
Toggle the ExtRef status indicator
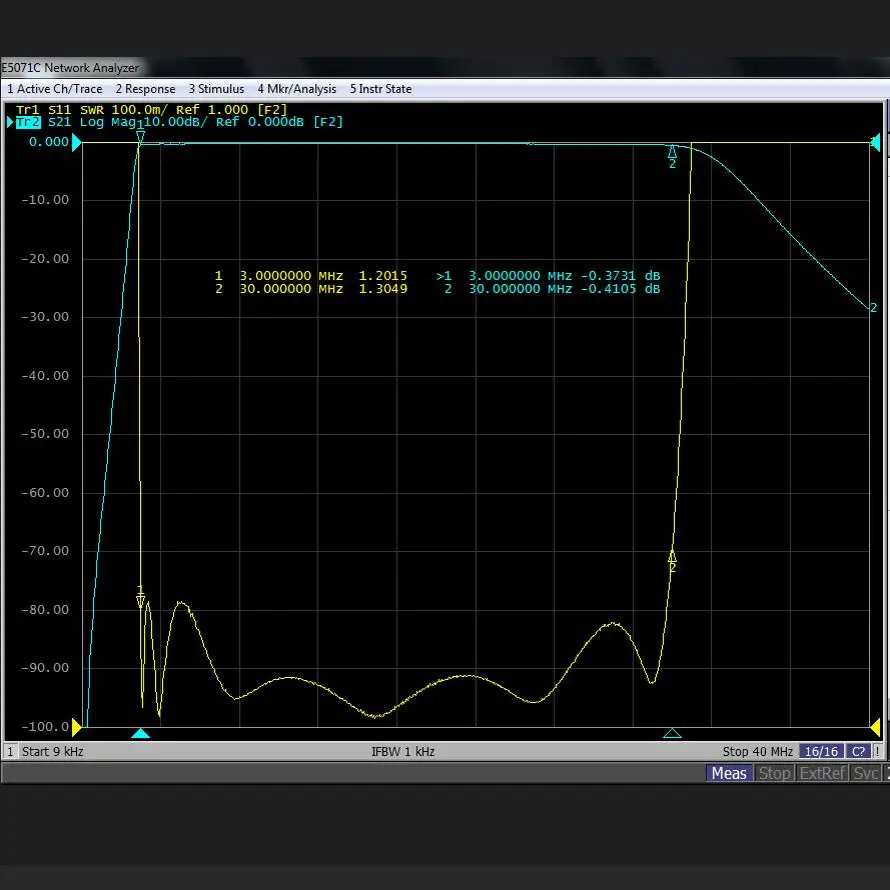(823, 773)
